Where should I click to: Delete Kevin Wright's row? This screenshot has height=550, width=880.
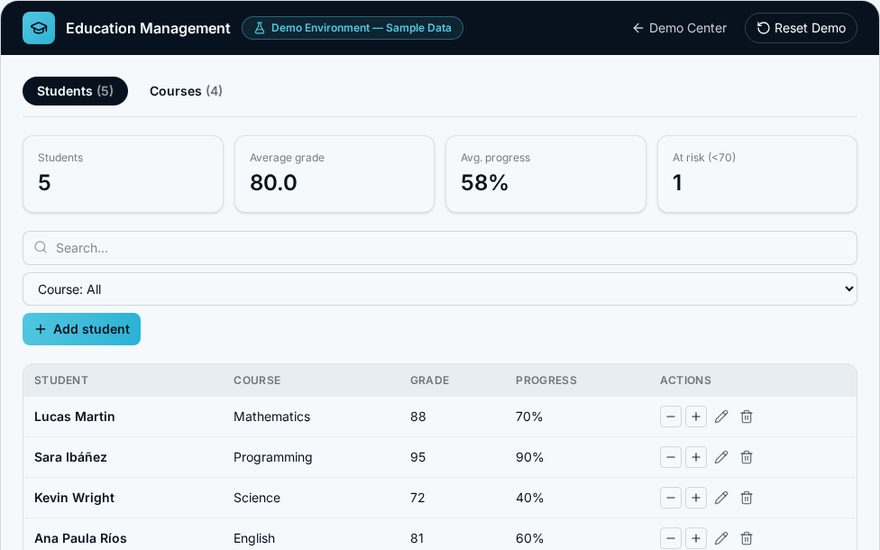tap(746, 498)
